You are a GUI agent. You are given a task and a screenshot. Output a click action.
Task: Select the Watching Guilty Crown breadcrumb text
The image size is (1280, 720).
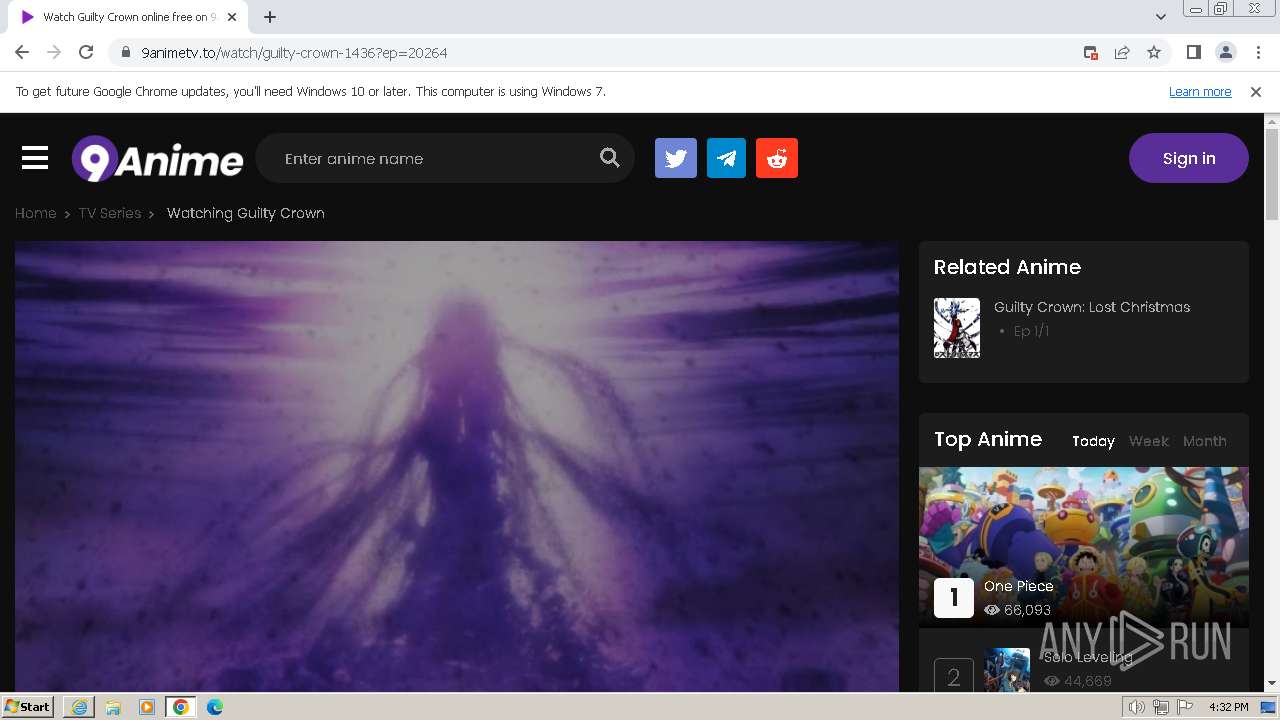(246, 213)
